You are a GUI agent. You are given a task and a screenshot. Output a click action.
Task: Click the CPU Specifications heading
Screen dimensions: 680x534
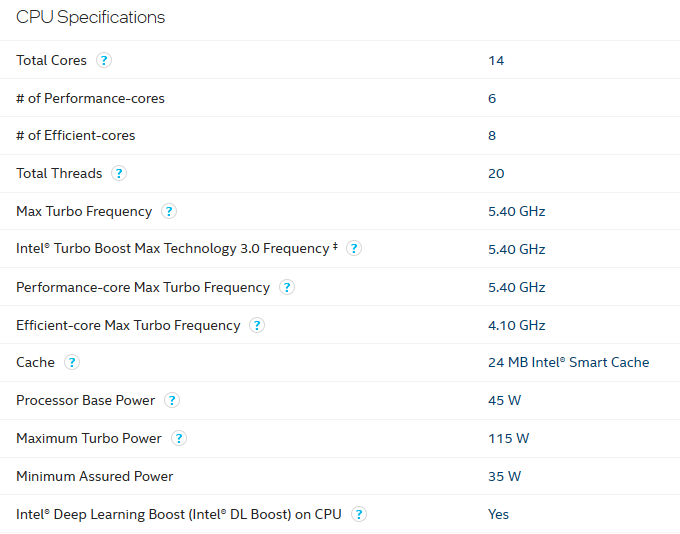point(91,17)
